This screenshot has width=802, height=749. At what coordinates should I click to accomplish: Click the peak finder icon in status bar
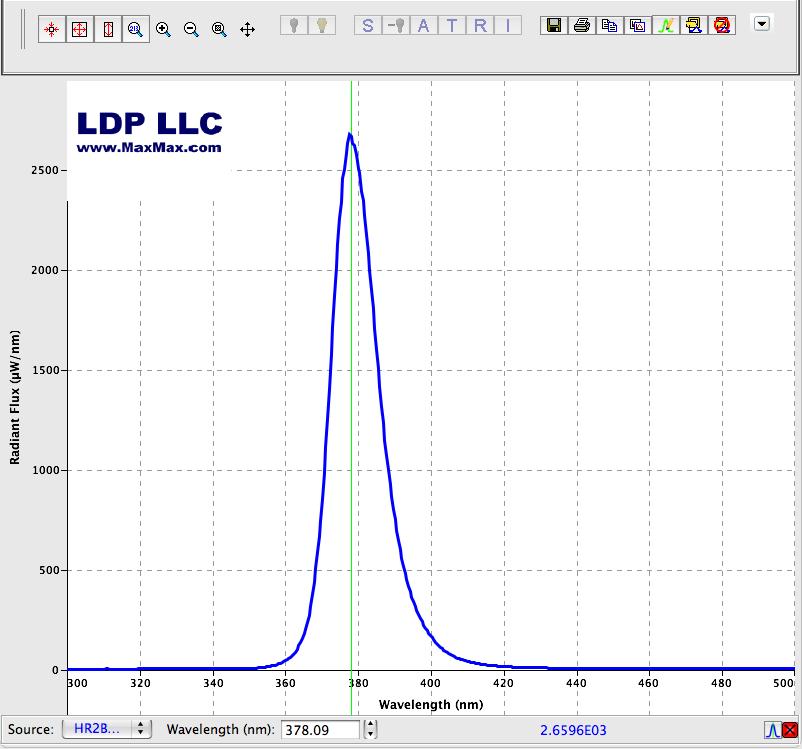point(772,730)
